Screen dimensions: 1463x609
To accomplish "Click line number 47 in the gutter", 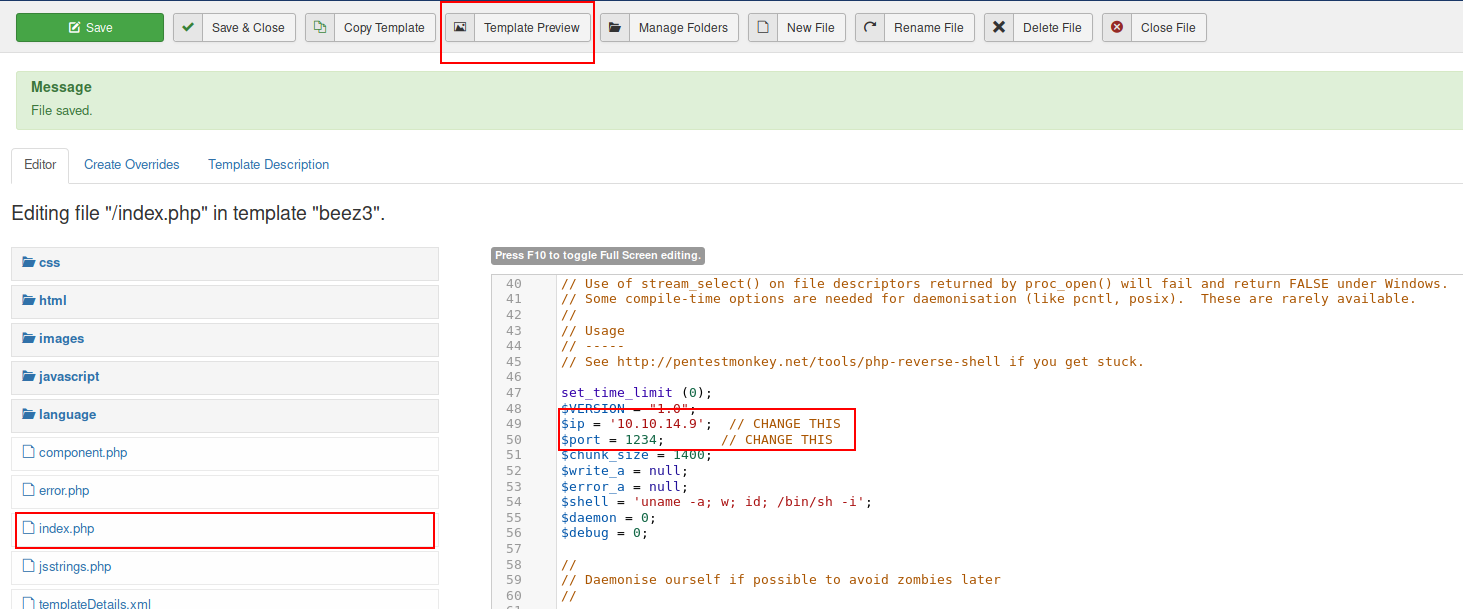I will [514, 393].
